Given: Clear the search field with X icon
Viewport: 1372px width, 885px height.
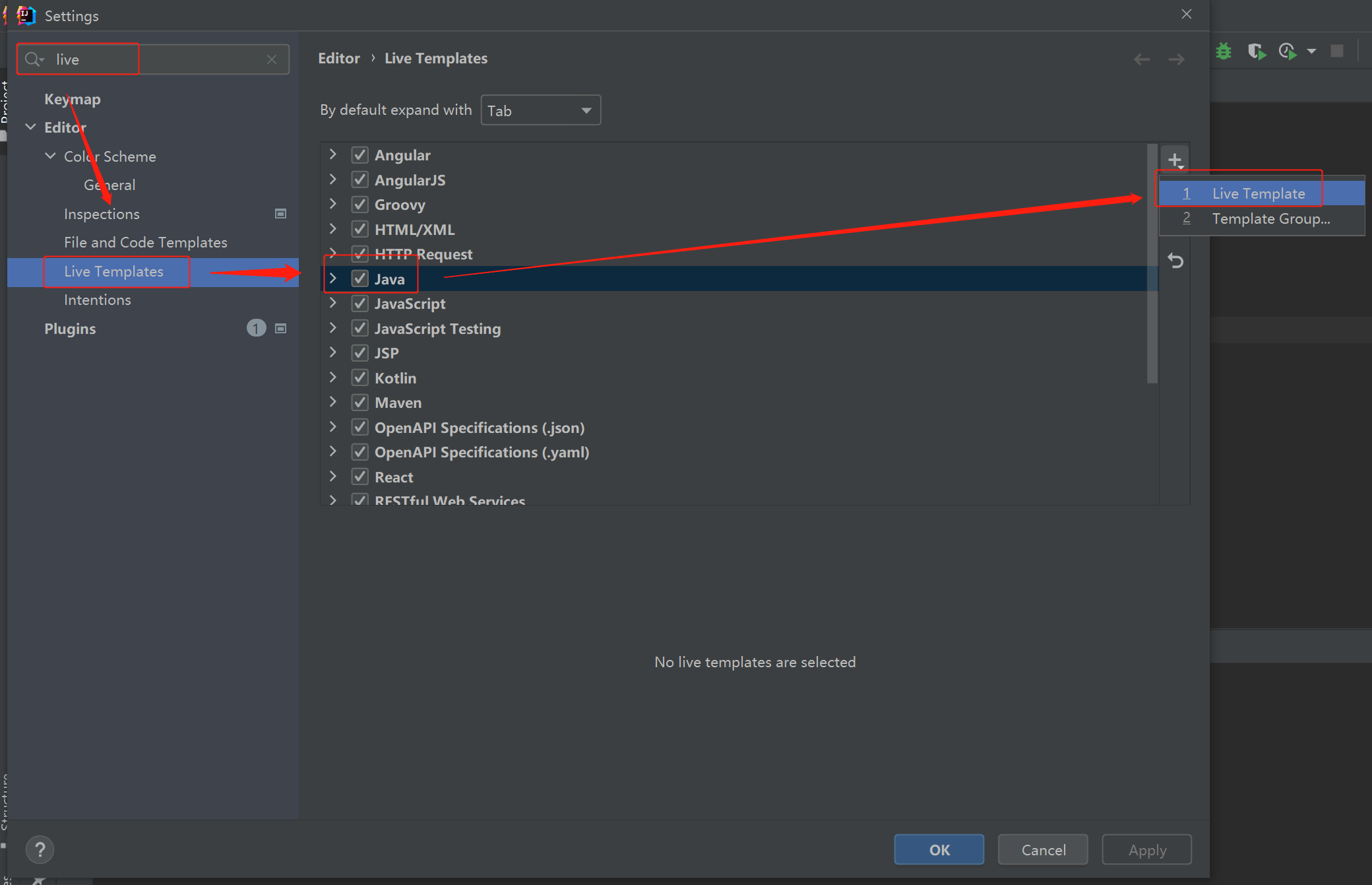Looking at the screenshot, I should click(272, 59).
